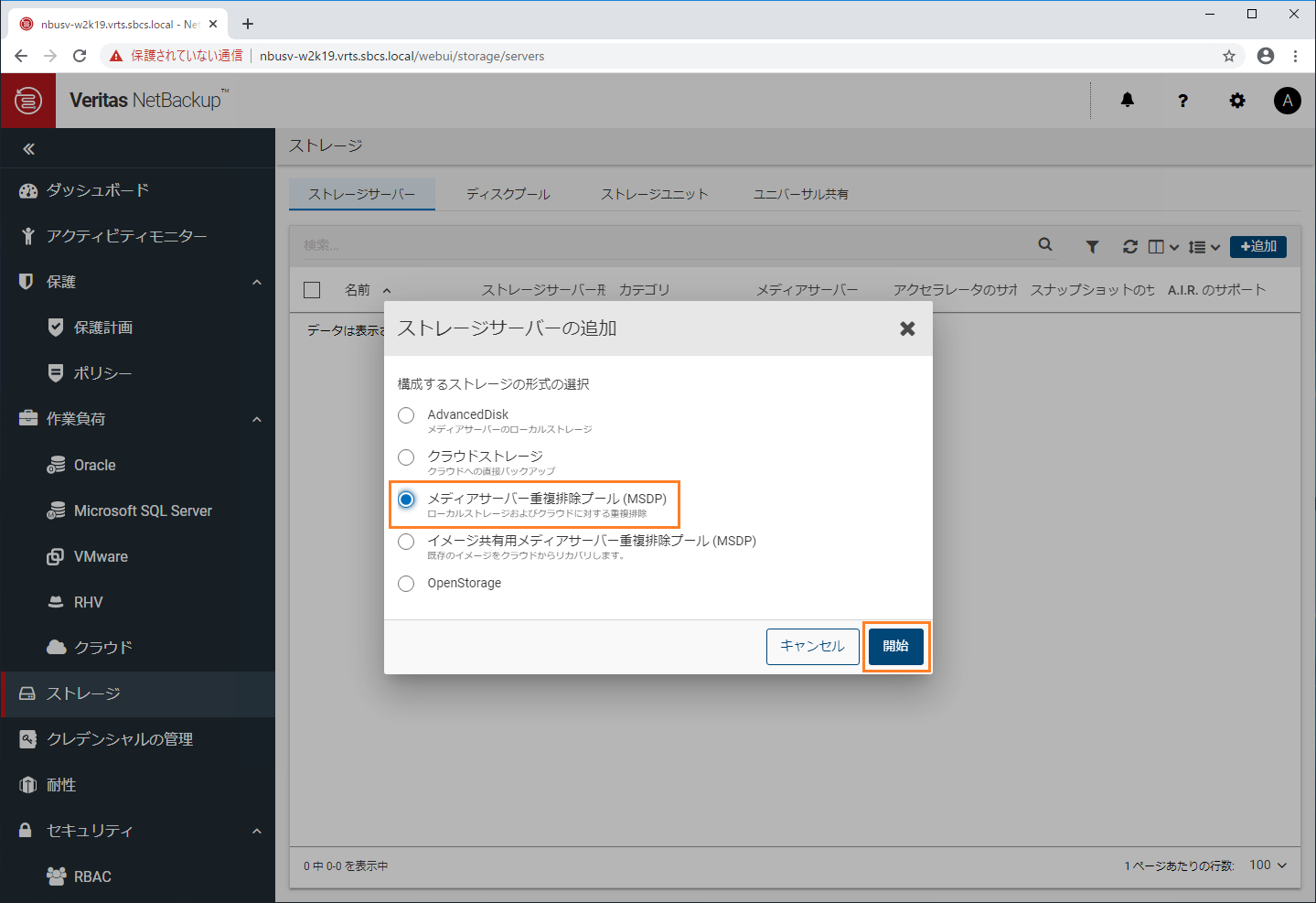Click the +追加 button
The height and width of the screenshot is (903, 1316).
[1258, 246]
